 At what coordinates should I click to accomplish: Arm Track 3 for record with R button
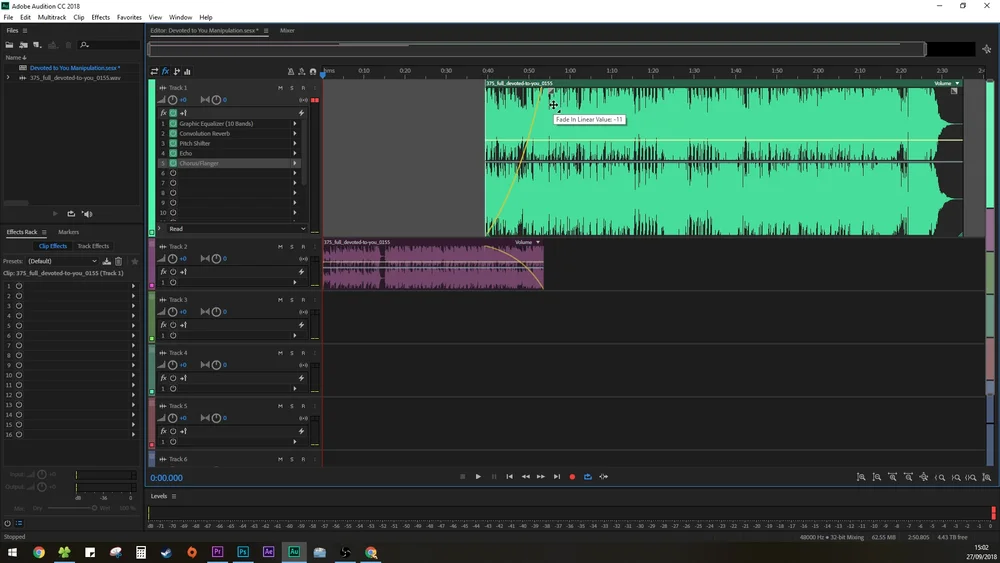tap(303, 300)
